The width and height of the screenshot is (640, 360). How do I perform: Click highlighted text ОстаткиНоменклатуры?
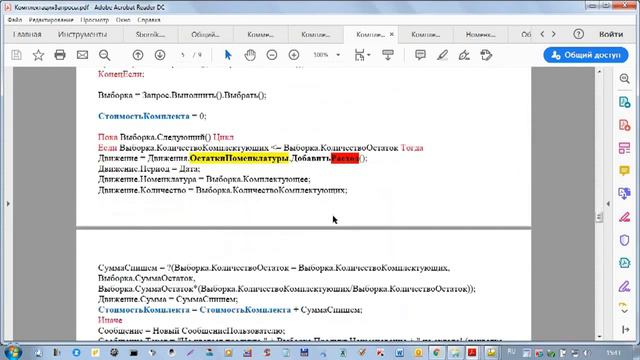[x=239, y=158]
